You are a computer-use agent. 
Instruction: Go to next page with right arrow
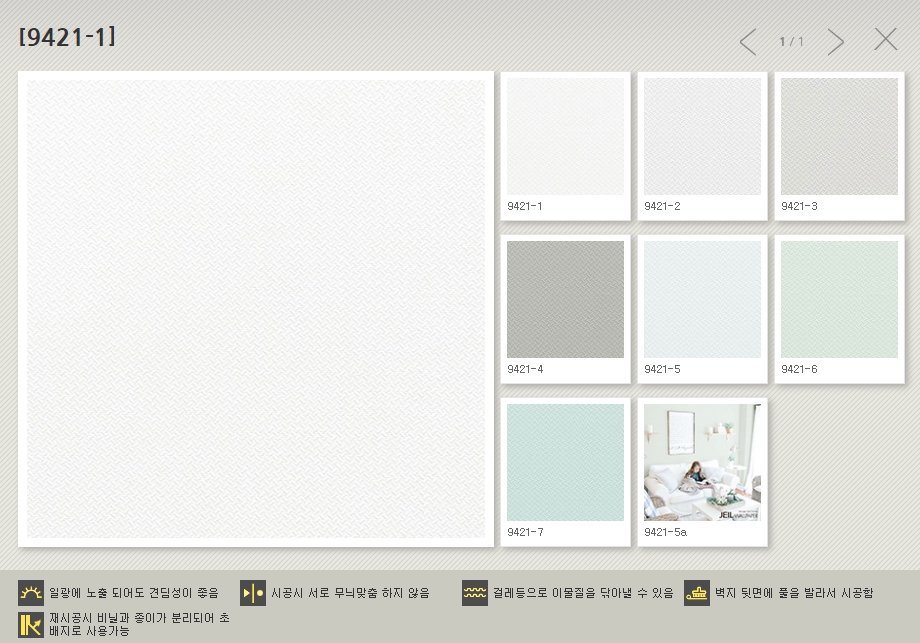836,42
